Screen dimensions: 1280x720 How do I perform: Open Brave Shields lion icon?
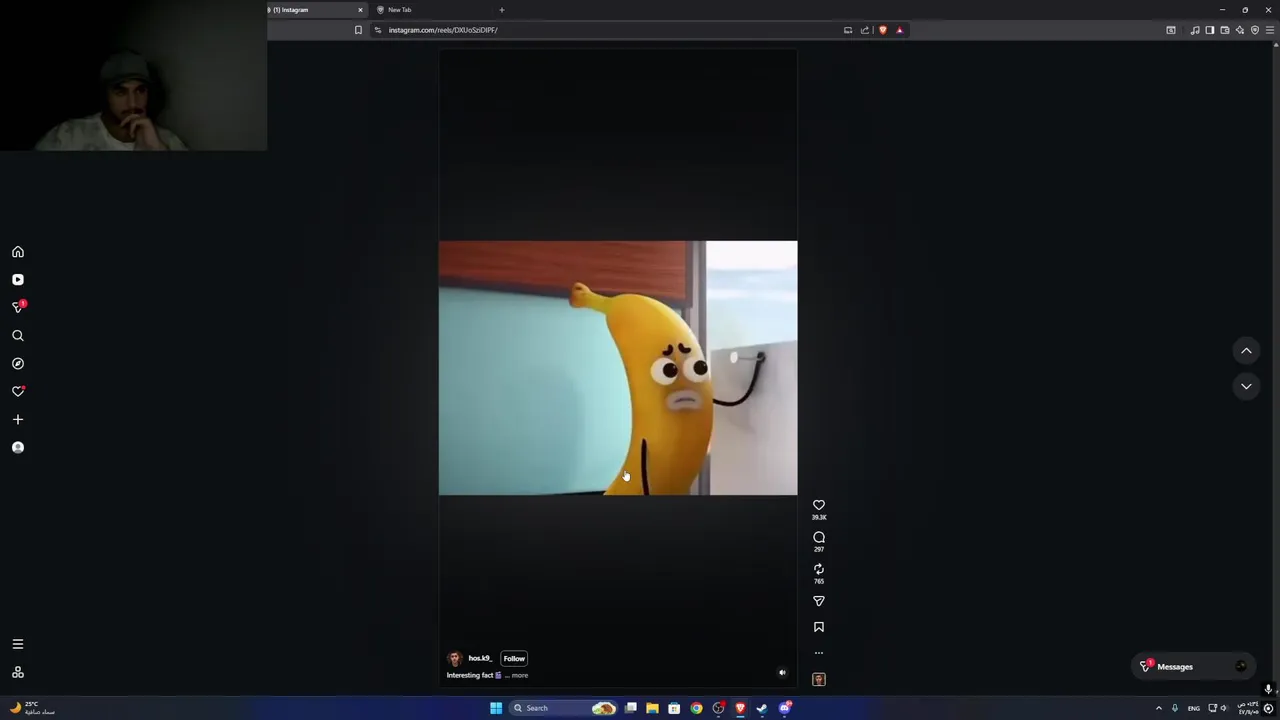(x=882, y=30)
